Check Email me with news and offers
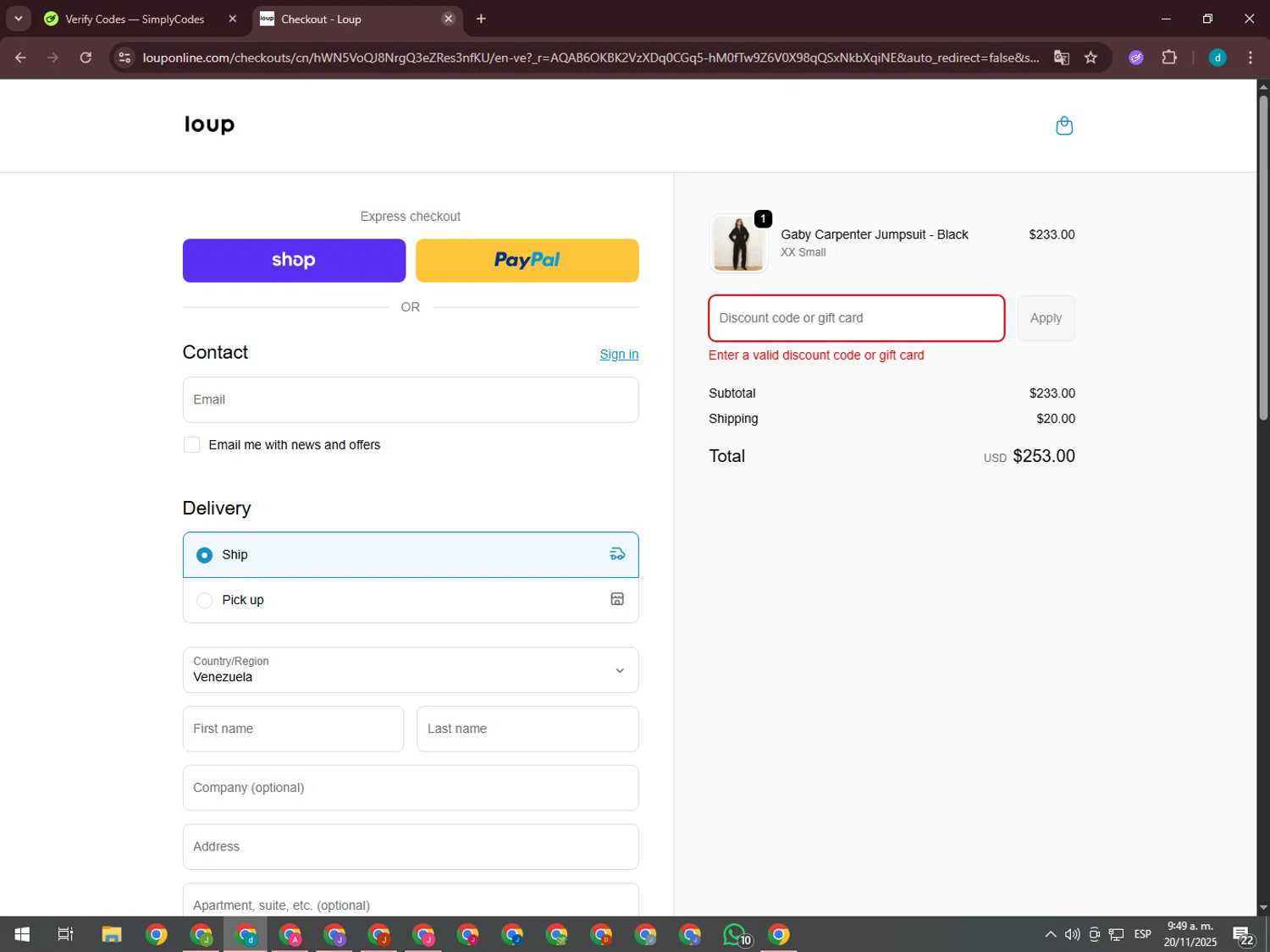The height and width of the screenshot is (952, 1270). coord(192,445)
